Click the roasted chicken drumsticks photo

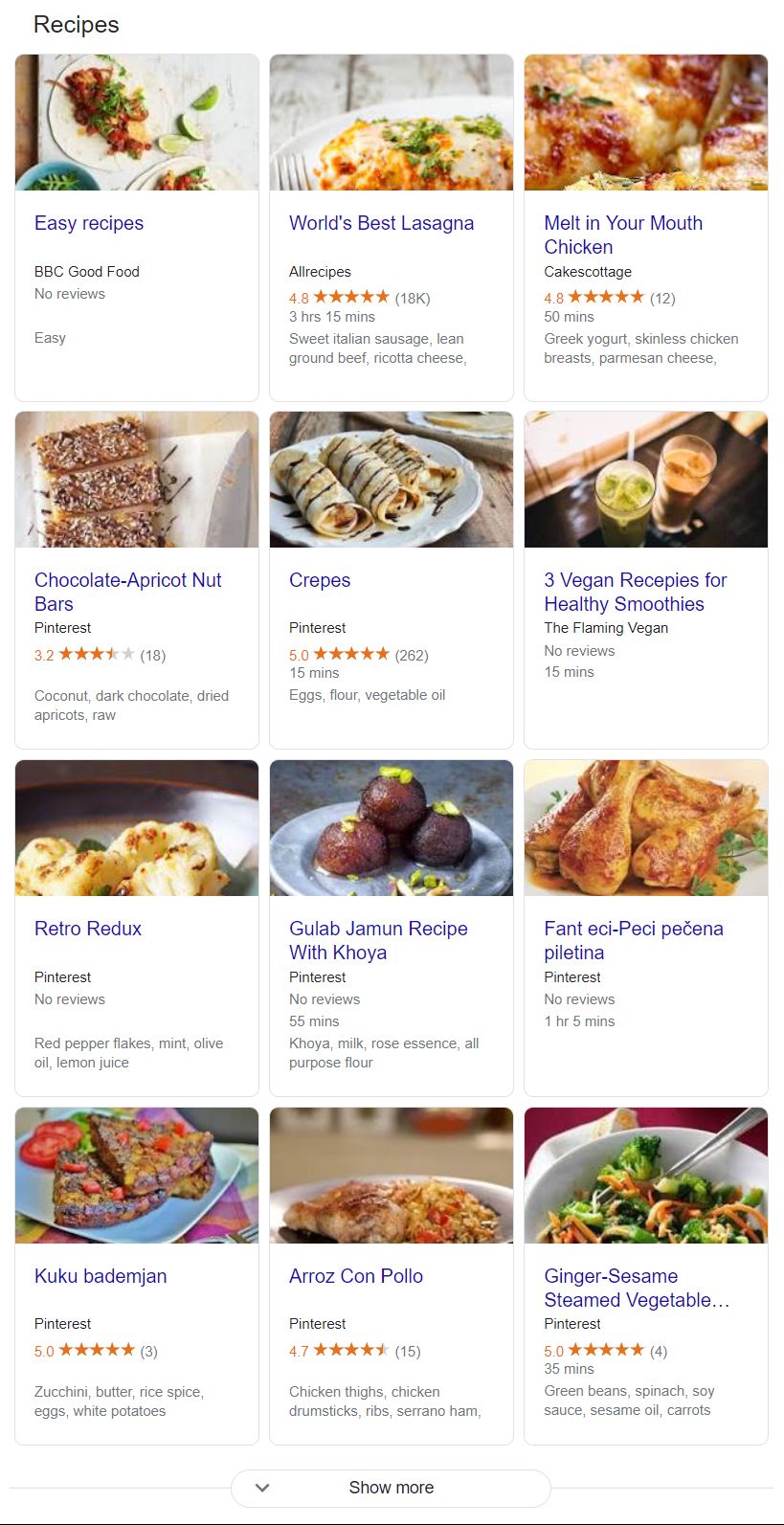click(x=646, y=828)
